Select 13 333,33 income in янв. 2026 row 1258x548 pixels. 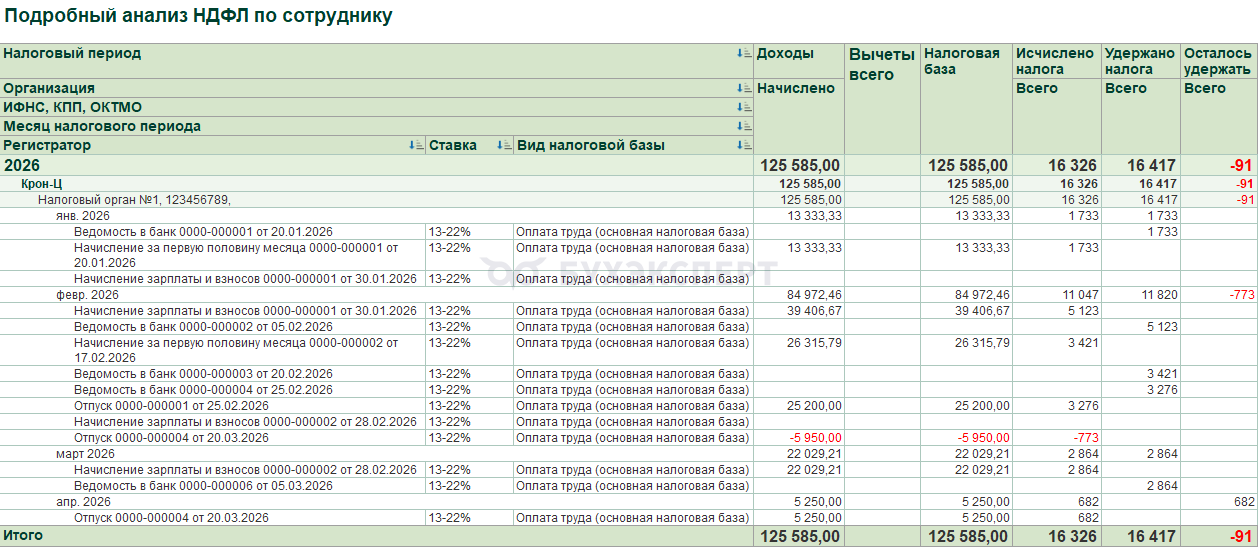814,216
